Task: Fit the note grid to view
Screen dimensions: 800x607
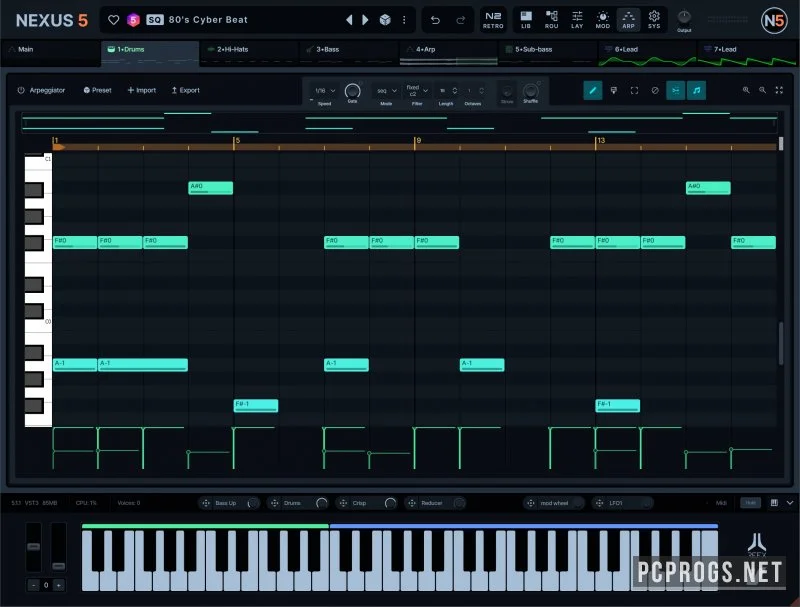Action: [x=779, y=90]
